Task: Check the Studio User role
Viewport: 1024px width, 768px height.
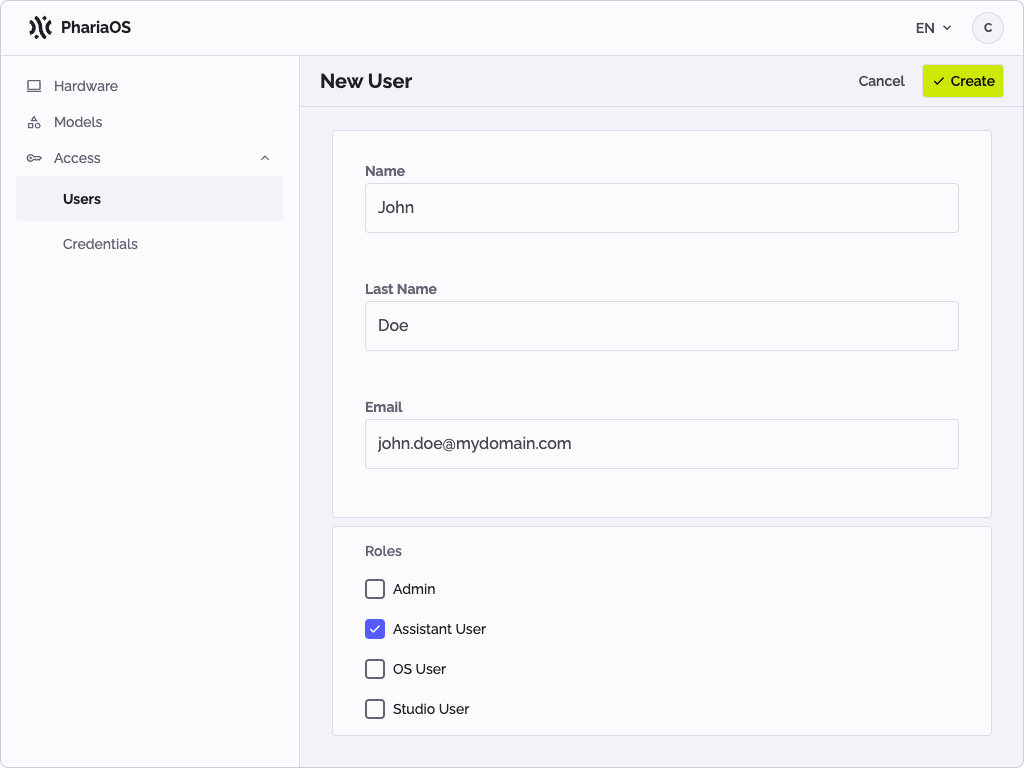Action: point(374,709)
